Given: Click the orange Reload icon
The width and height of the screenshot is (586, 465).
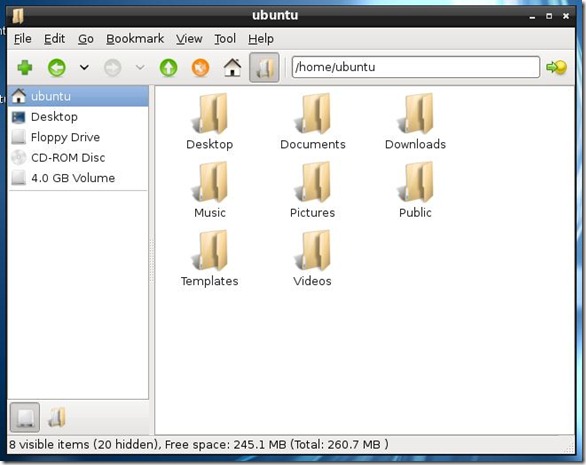Looking at the screenshot, I should [x=200, y=68].
